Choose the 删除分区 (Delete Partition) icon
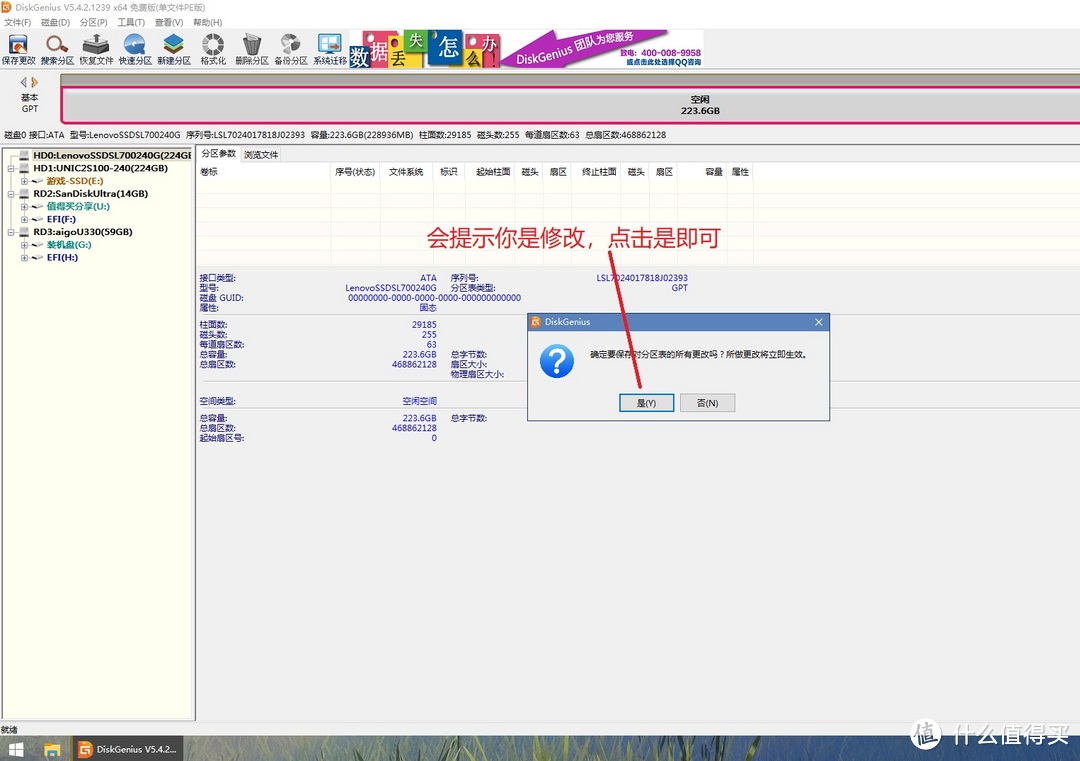The height and width of the screenshot is (761, 1080). [252, 48]
